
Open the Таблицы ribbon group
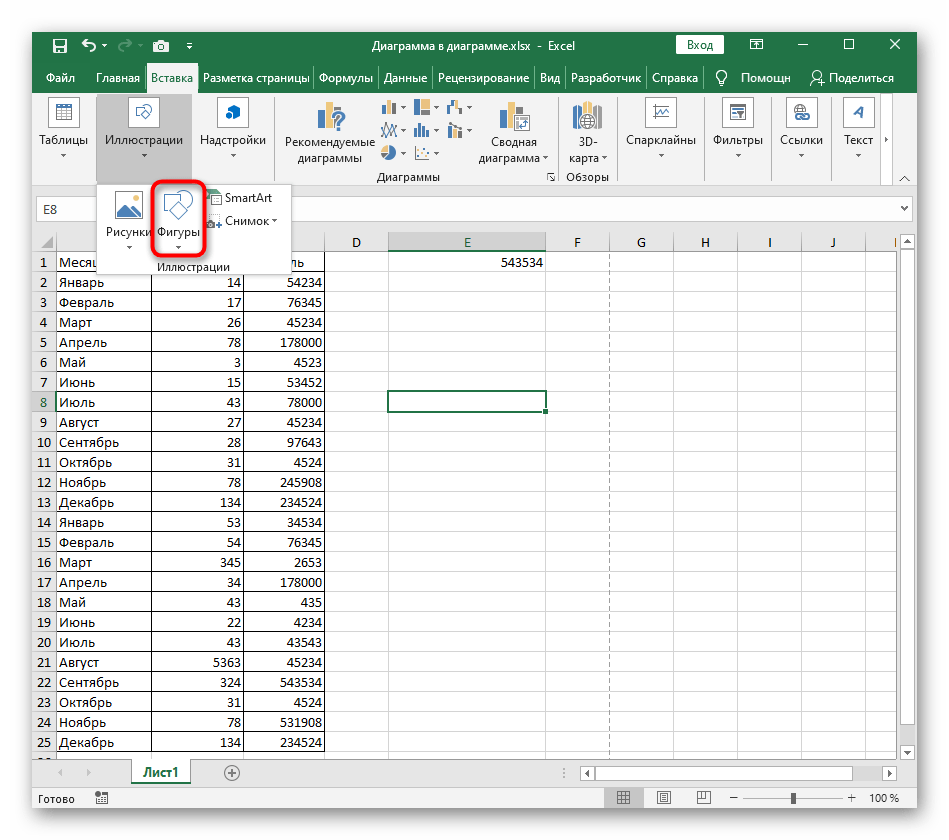pyautogui.click(x=64, y=130)
